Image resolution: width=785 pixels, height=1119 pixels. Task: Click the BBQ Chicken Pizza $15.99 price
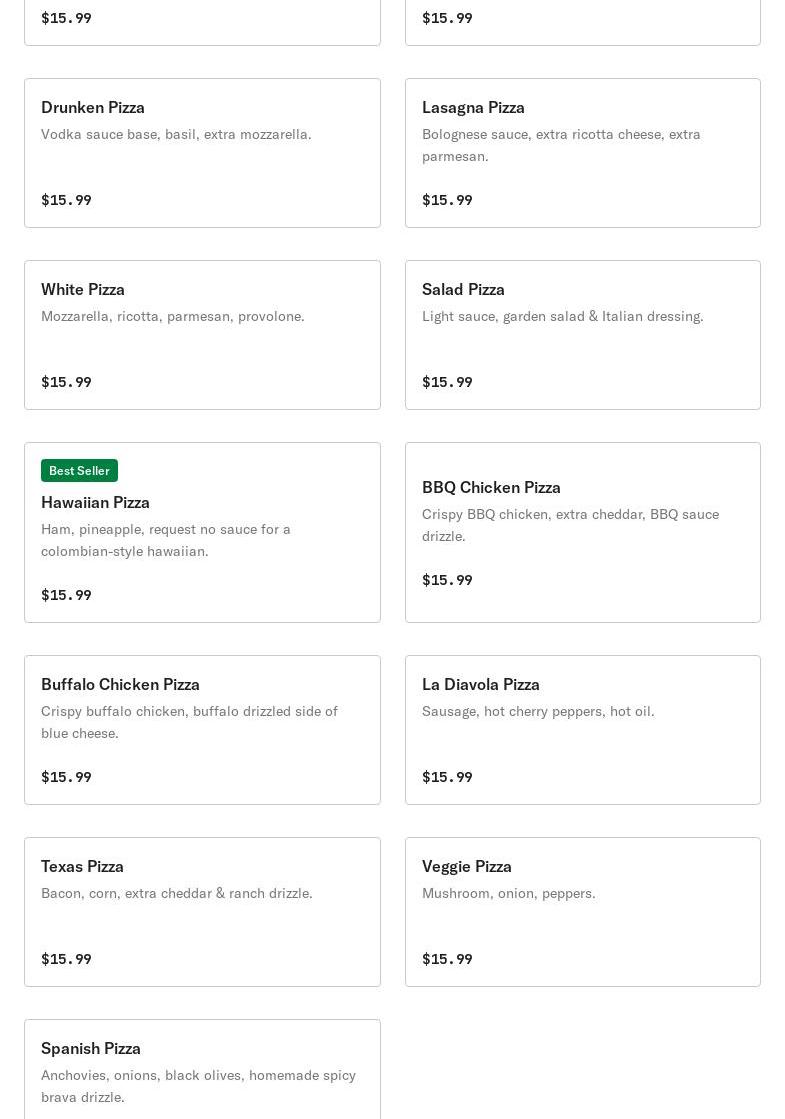447,580
